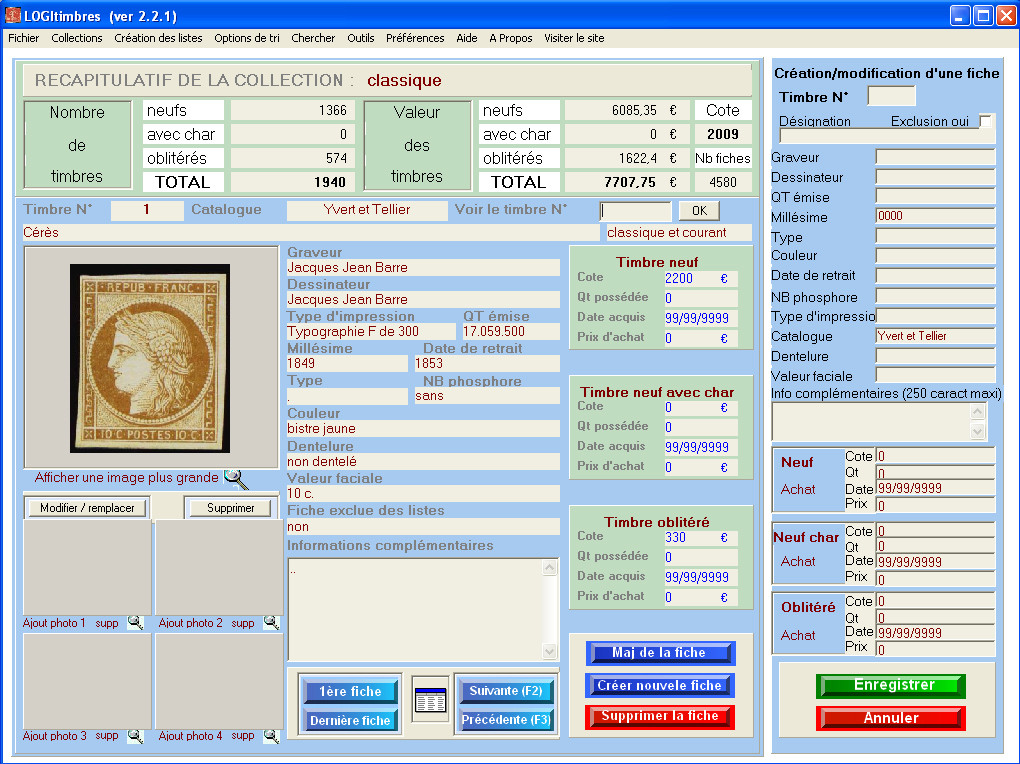This screenshot has width=1020, height=764.
Task: Tick the 'Exclusion oui' checkbox
Action: pyautogui.click(x=986, y=121)
